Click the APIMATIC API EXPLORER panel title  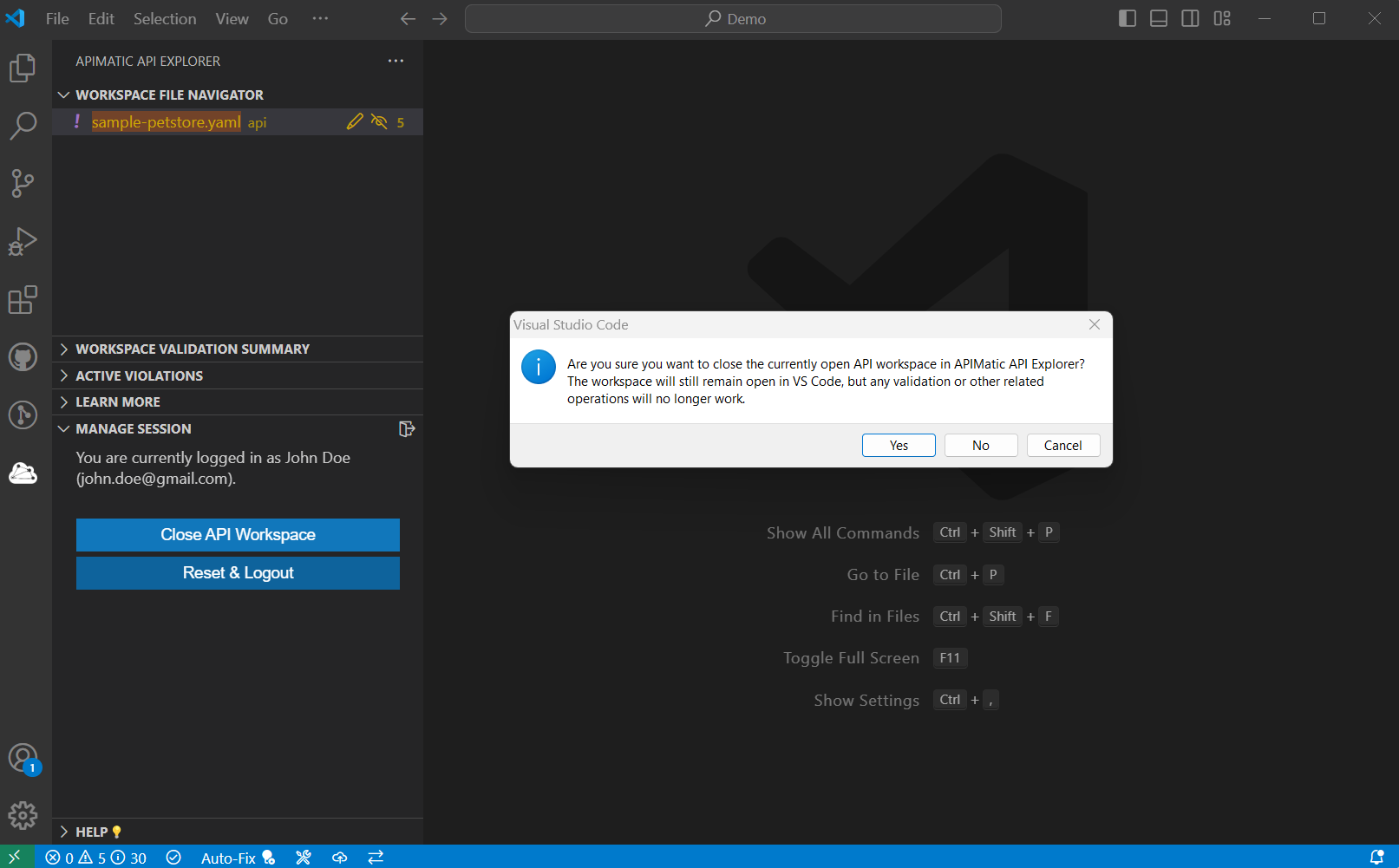point(147,62)
